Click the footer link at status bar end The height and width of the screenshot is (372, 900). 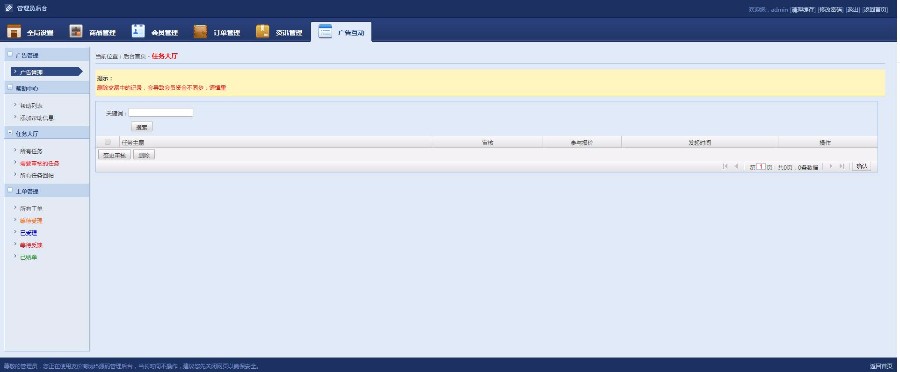tap(882, 366)
